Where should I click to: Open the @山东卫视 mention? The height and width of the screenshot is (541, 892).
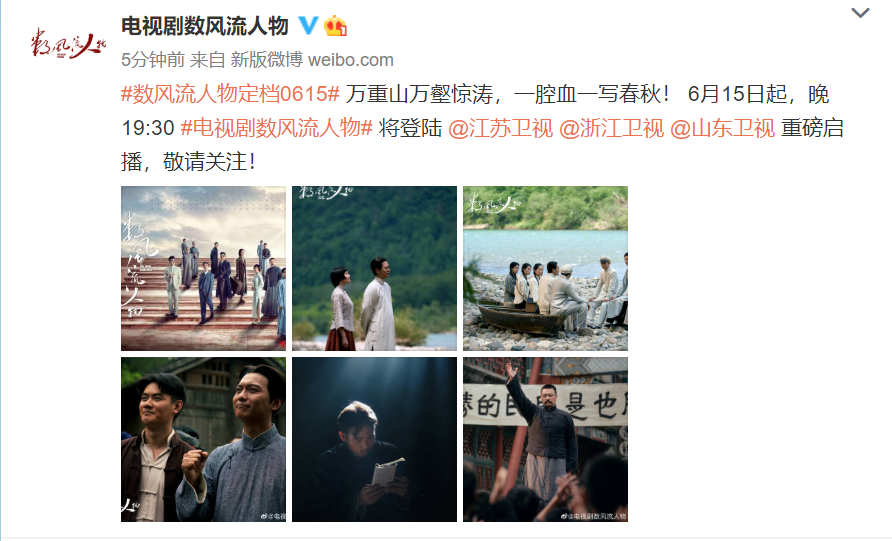point(722,128)
